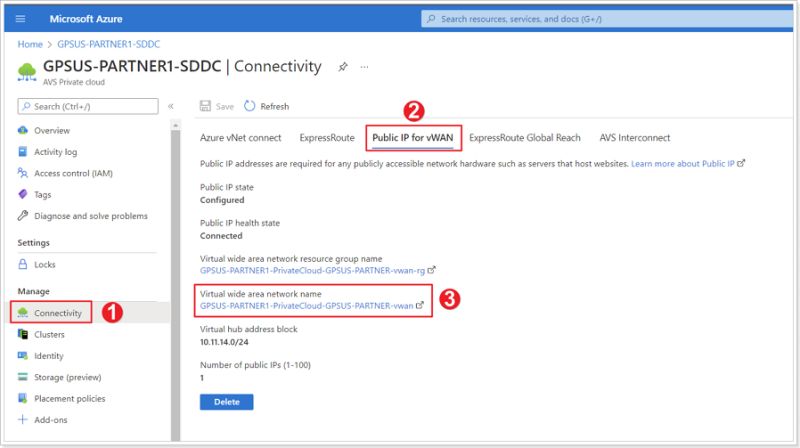Image resolution: width=800 pixels, height=448 pixels.
Task: Open the vwan-rg resource group link
Action: [312, 270]
